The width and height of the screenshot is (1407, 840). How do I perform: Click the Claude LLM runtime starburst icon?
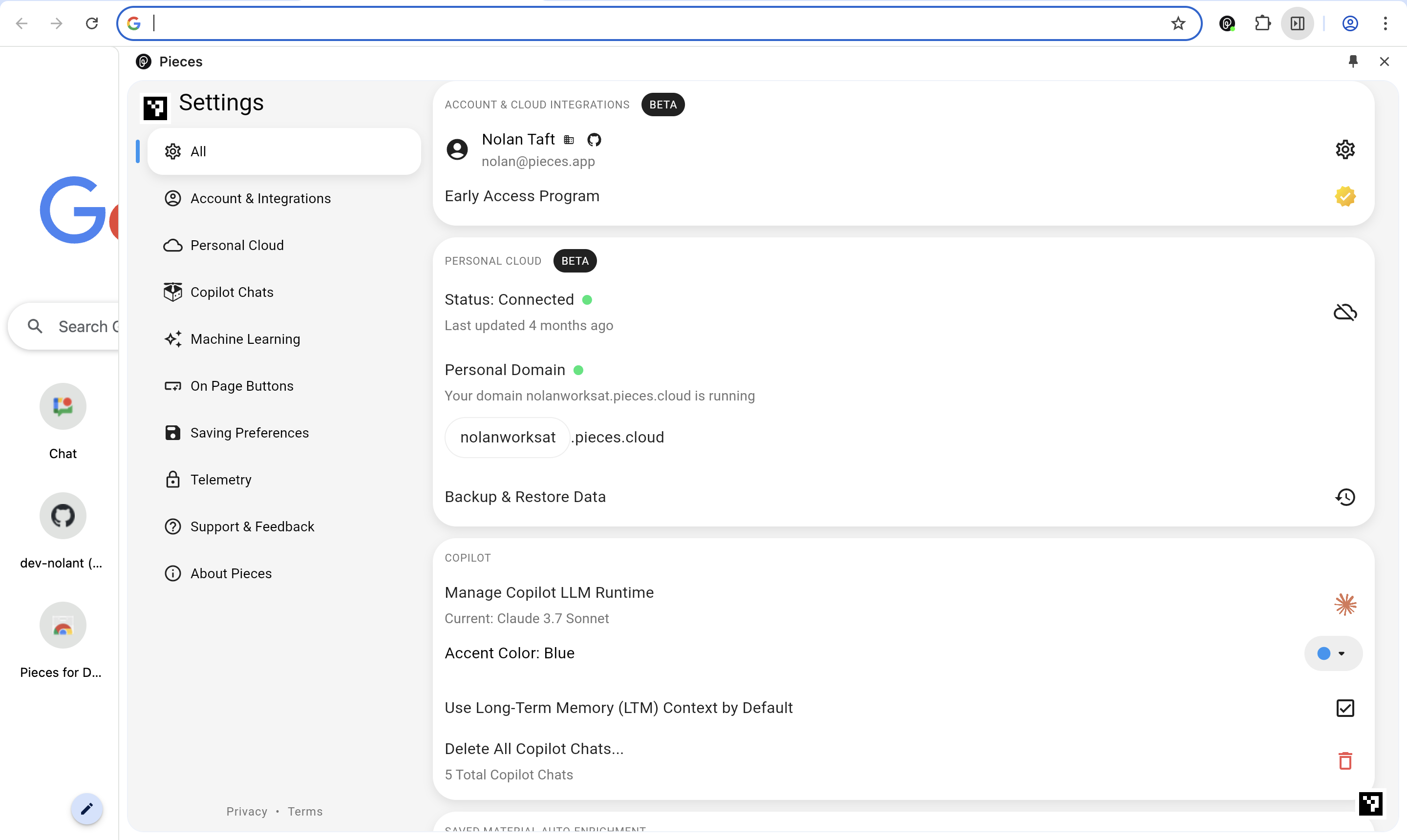click(x=1345, y=605)
